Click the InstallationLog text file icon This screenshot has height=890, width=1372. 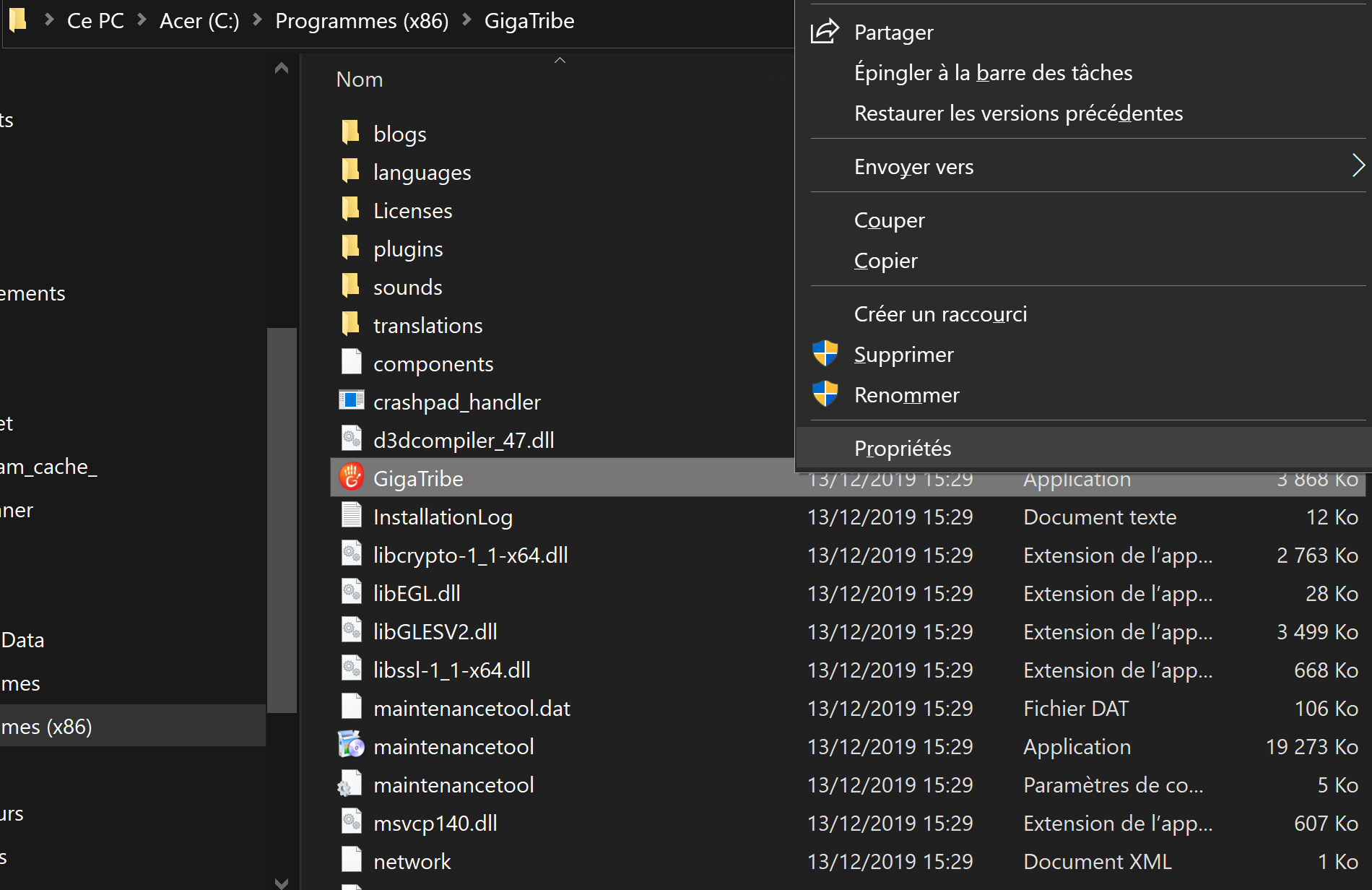tap(352, 516)
